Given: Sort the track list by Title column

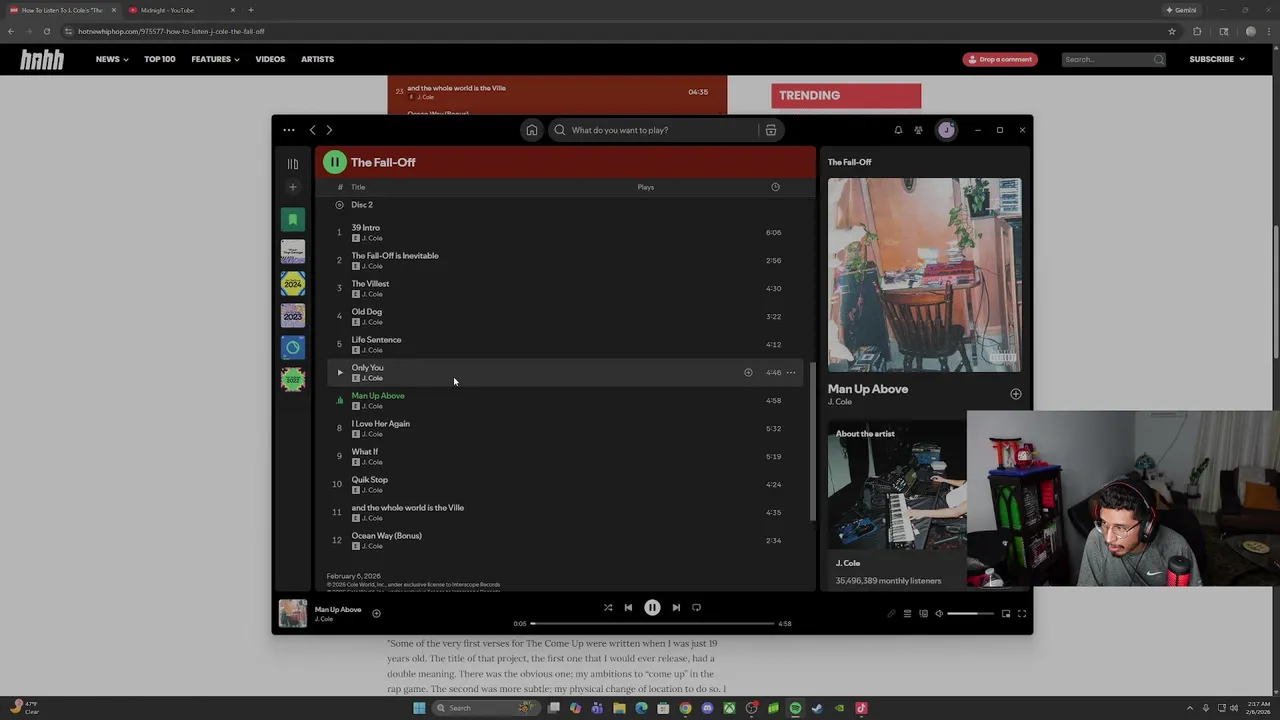Looking at the screenshot, I should click(x=358, y=187).
